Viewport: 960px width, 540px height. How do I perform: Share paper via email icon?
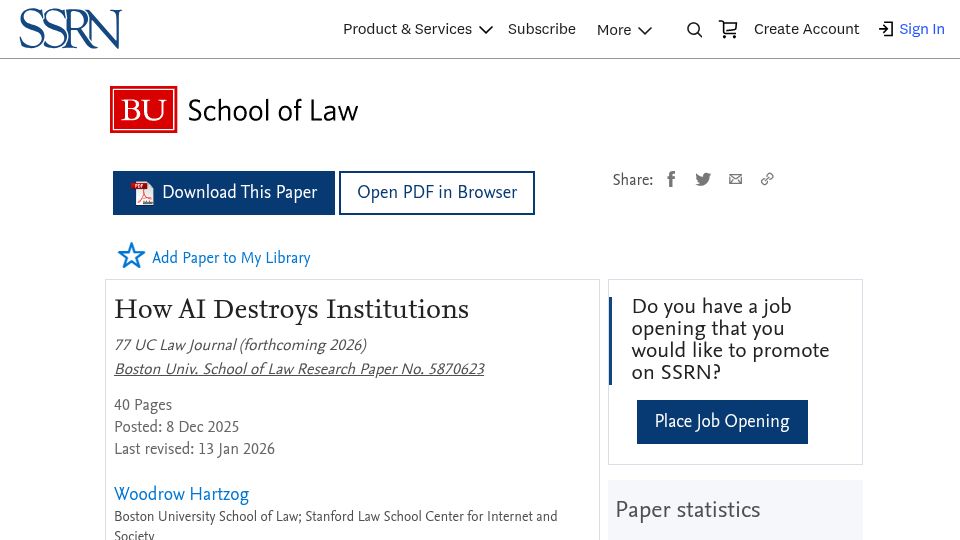735,179
